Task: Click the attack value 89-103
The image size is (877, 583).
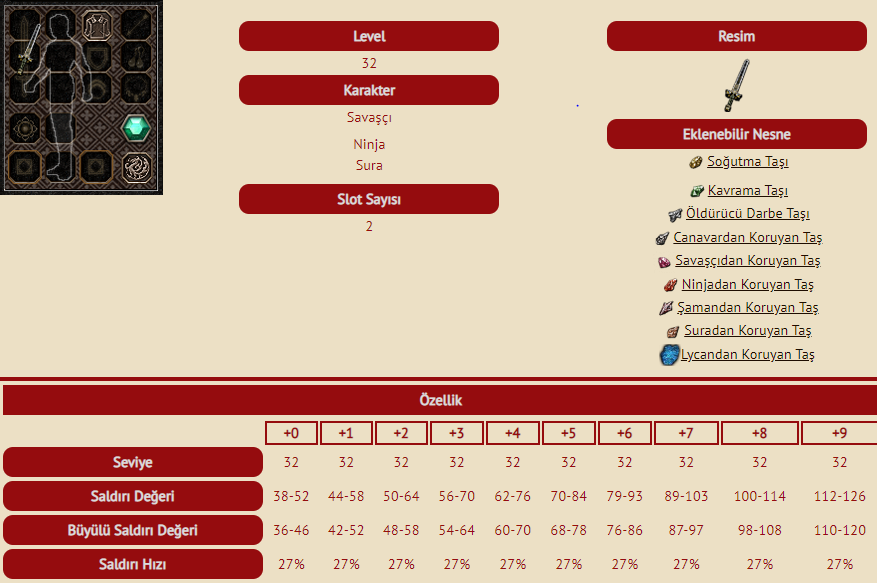Action: click(686, 496)
